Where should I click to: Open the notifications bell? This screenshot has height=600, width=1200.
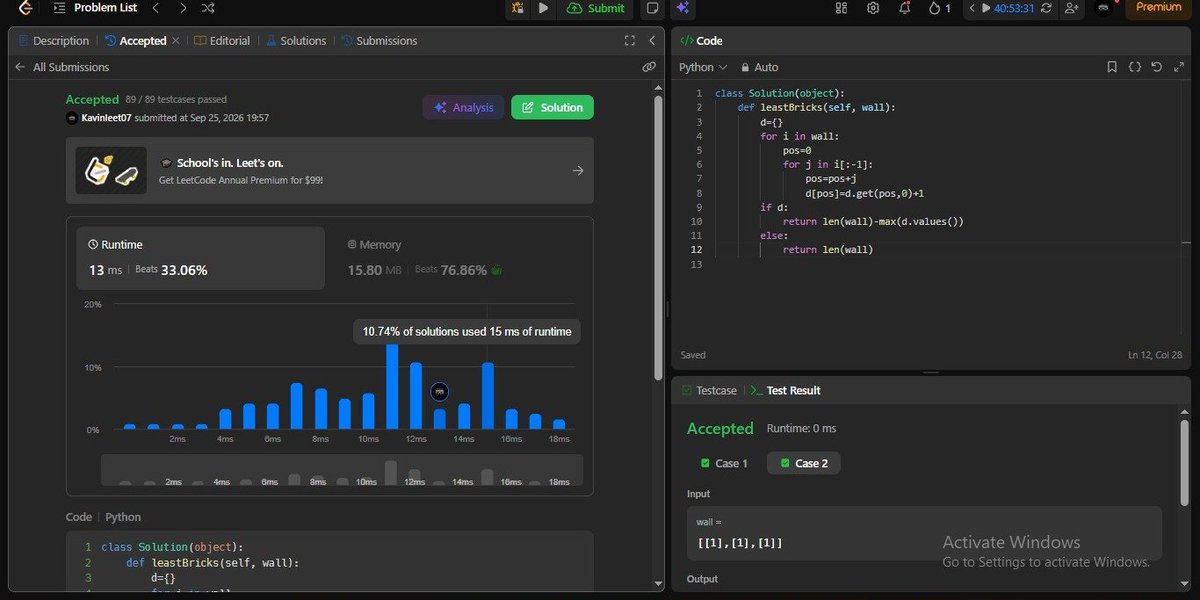[905, 8]
